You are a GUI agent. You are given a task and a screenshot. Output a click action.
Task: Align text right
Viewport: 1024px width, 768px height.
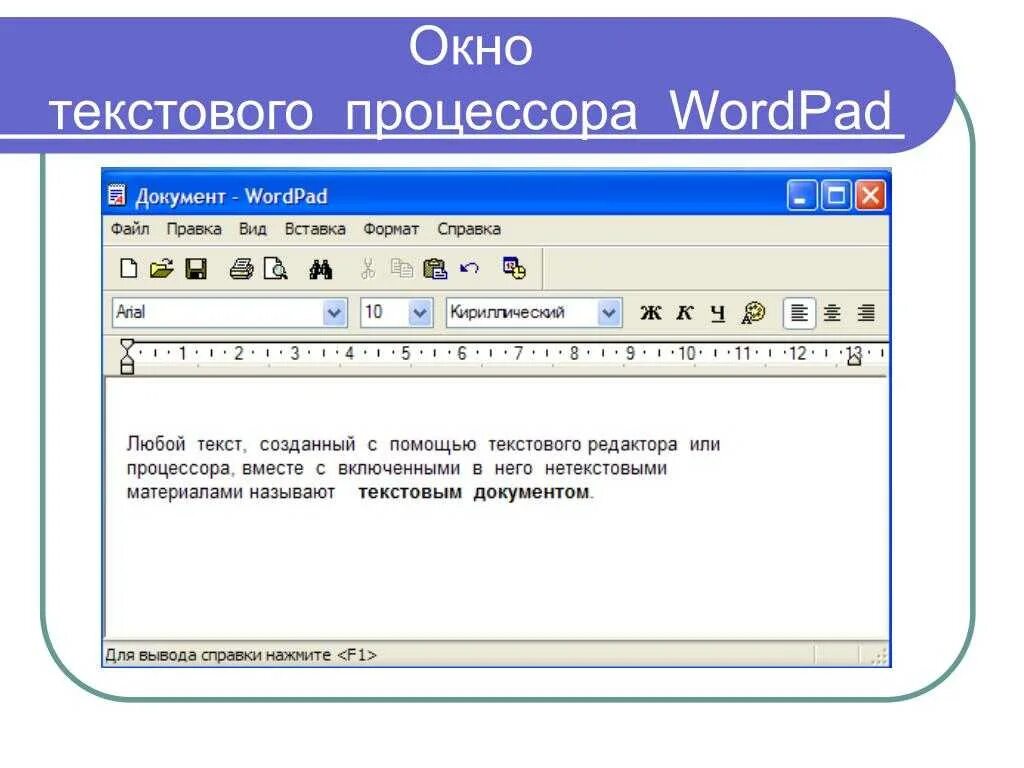click(866, 313)
